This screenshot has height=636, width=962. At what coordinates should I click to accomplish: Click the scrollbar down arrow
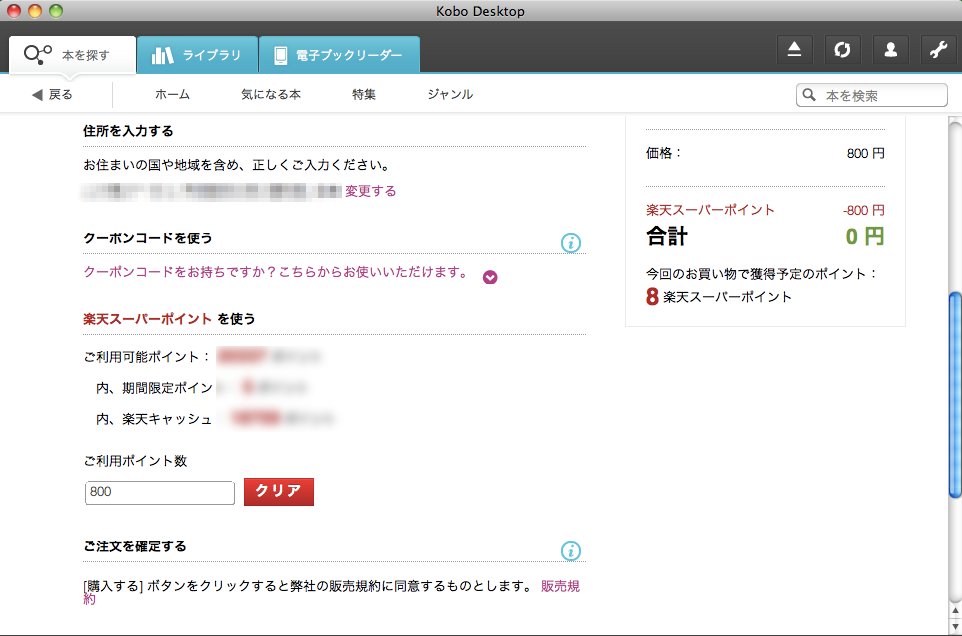click(955, 627)
